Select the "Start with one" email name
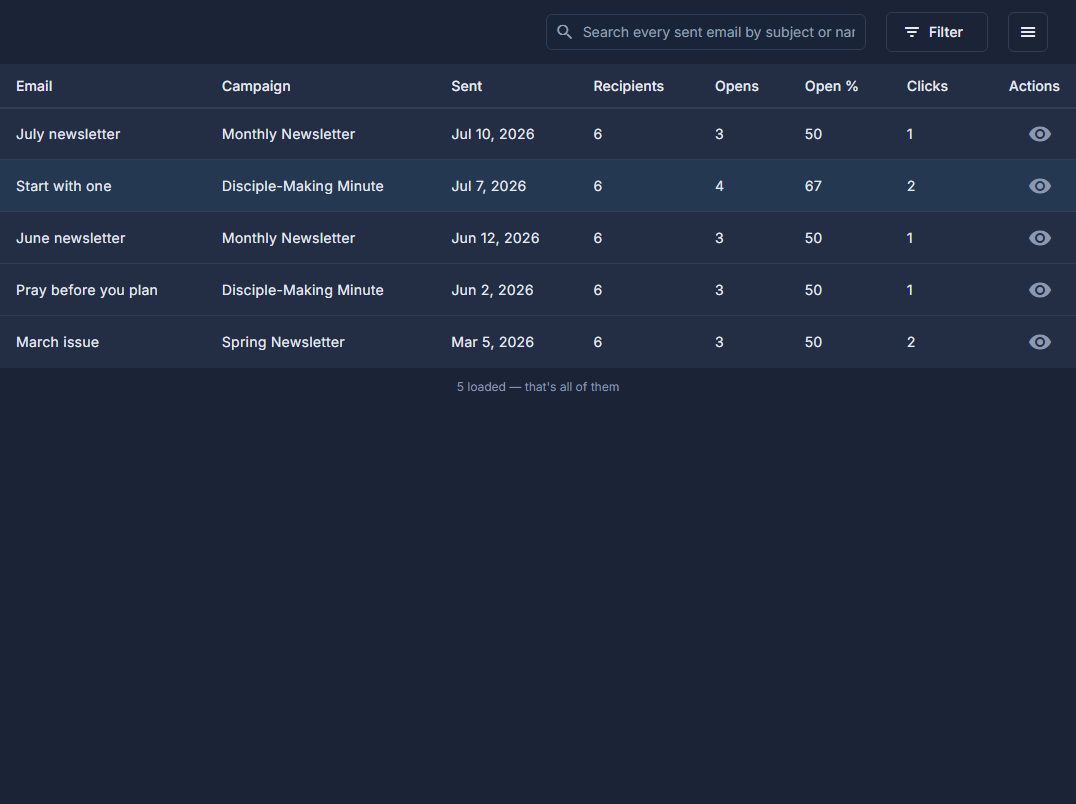The width and height of the screenshot is (1076, 804). (64, 187)
